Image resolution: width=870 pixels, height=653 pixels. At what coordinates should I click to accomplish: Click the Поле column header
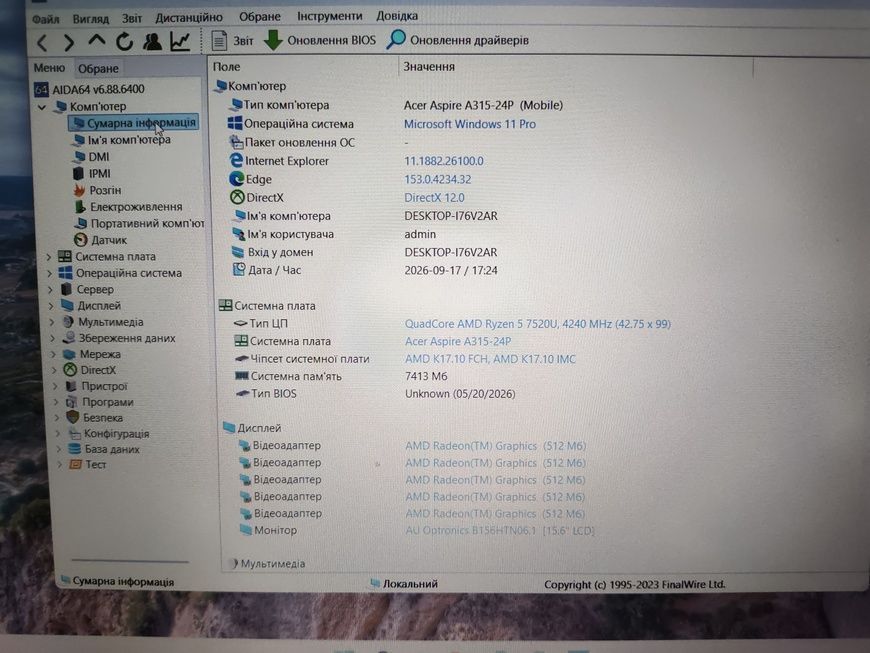(226, 67)
